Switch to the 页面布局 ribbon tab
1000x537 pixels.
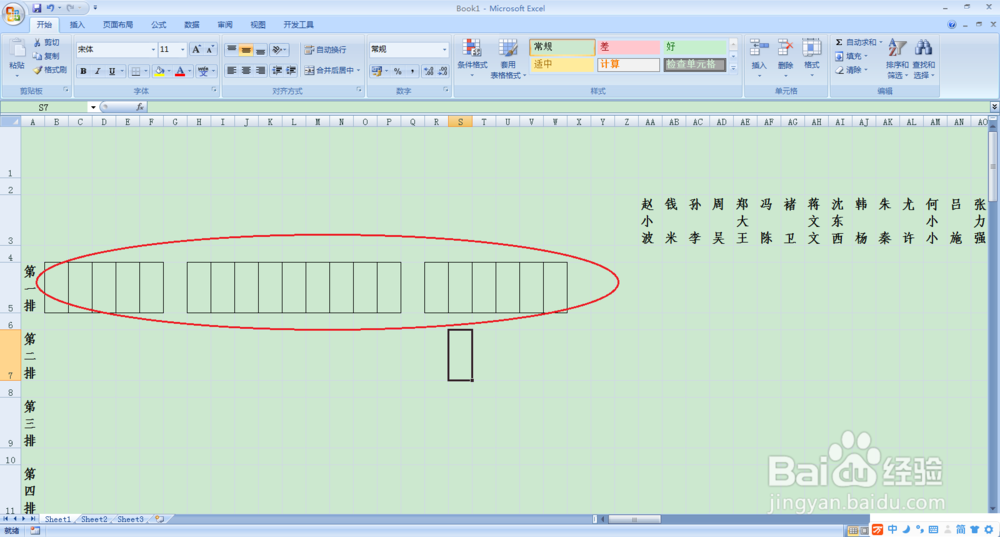click(x=117, y=25)
